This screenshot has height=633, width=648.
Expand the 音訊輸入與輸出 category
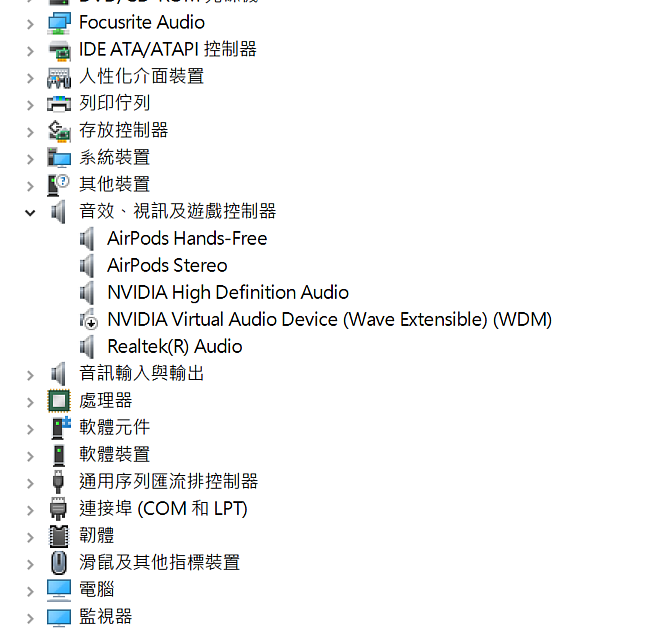[30, 375]
